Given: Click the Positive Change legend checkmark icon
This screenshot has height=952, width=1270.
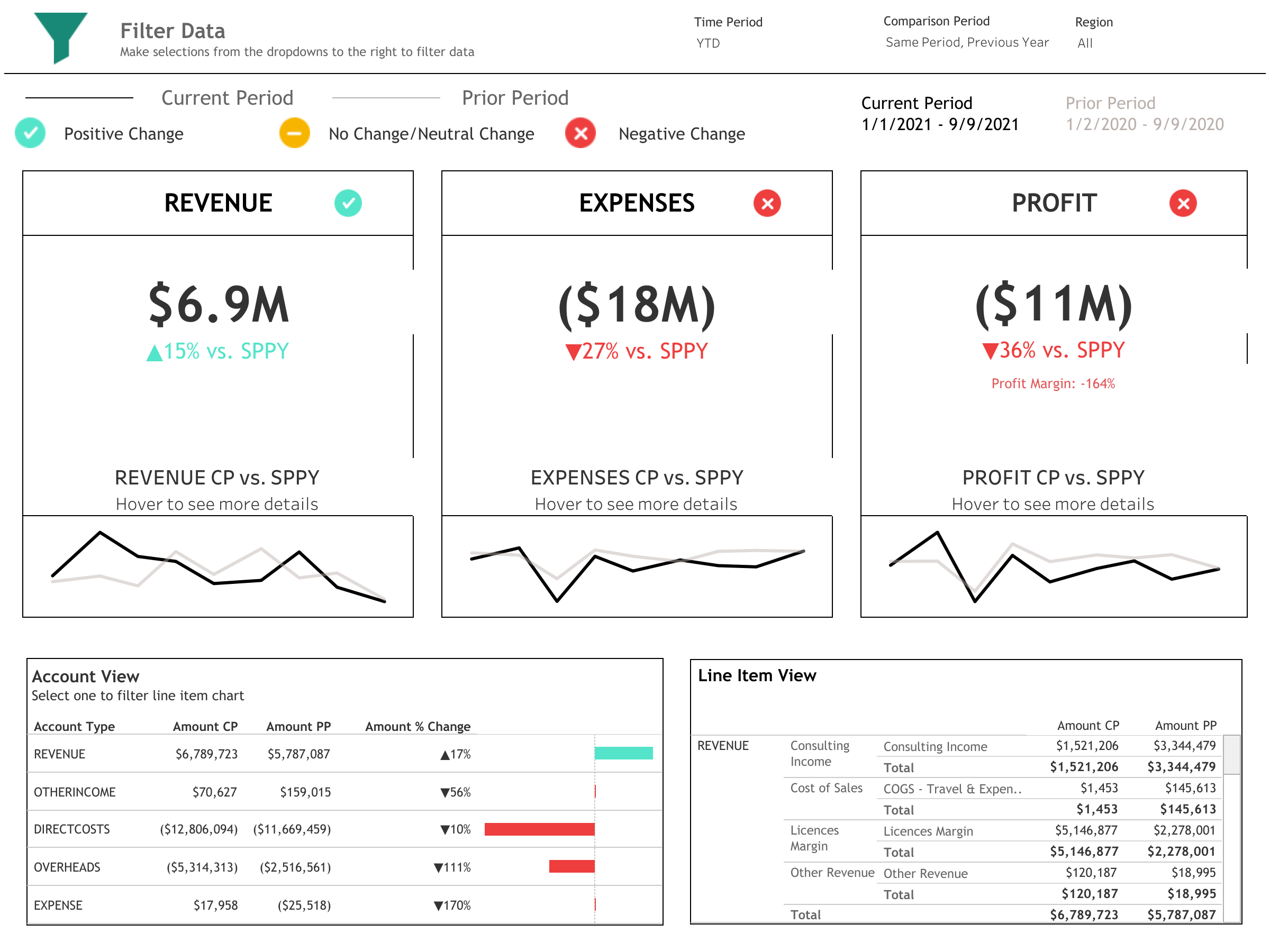Looking at the screenshot, I should click(x=30, y=133).
